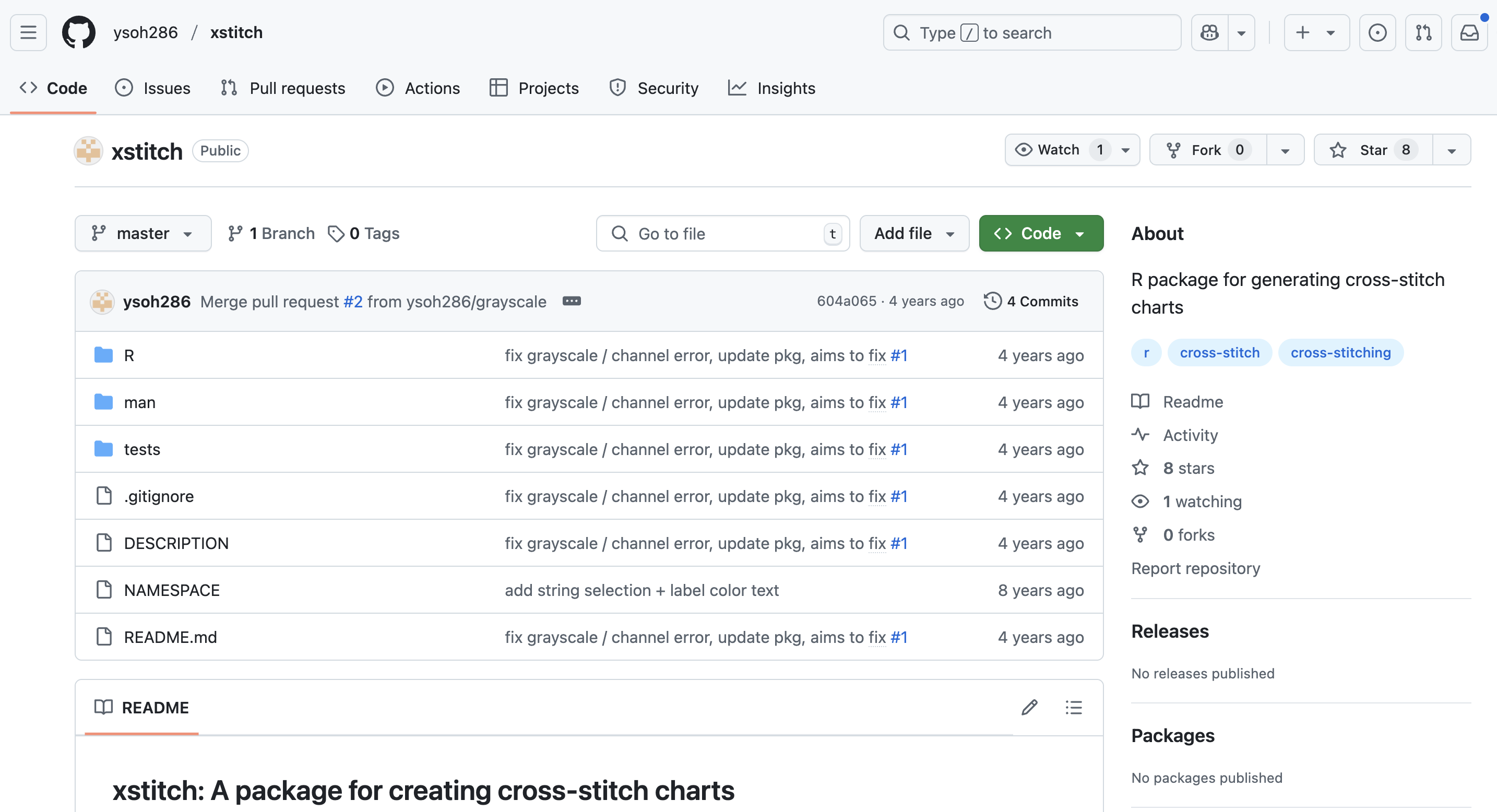
Task: Open the Releases heading link
Action: 1170,631
